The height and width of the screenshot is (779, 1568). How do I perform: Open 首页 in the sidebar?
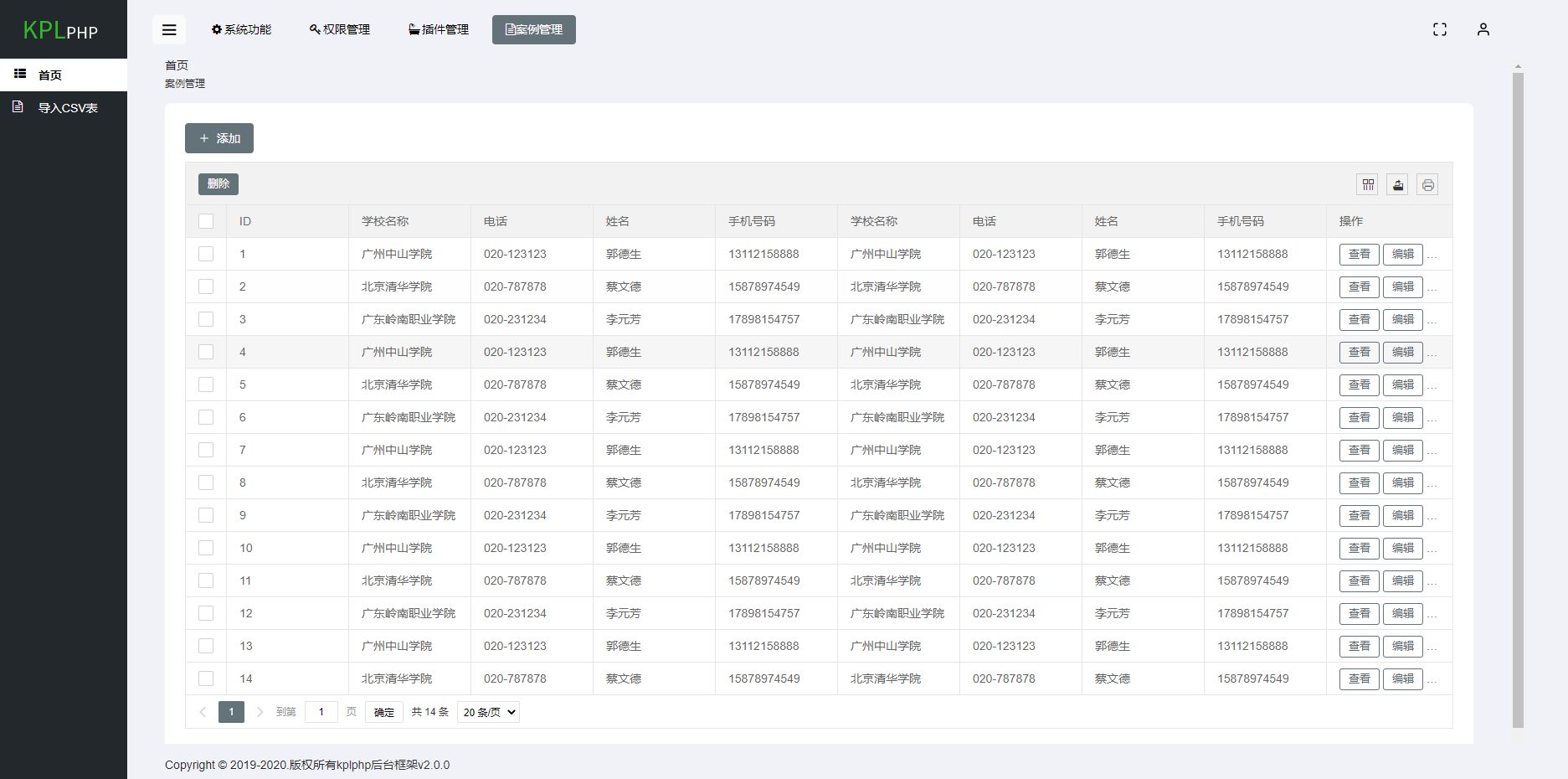pyautogui.click(x=64, y=75)
